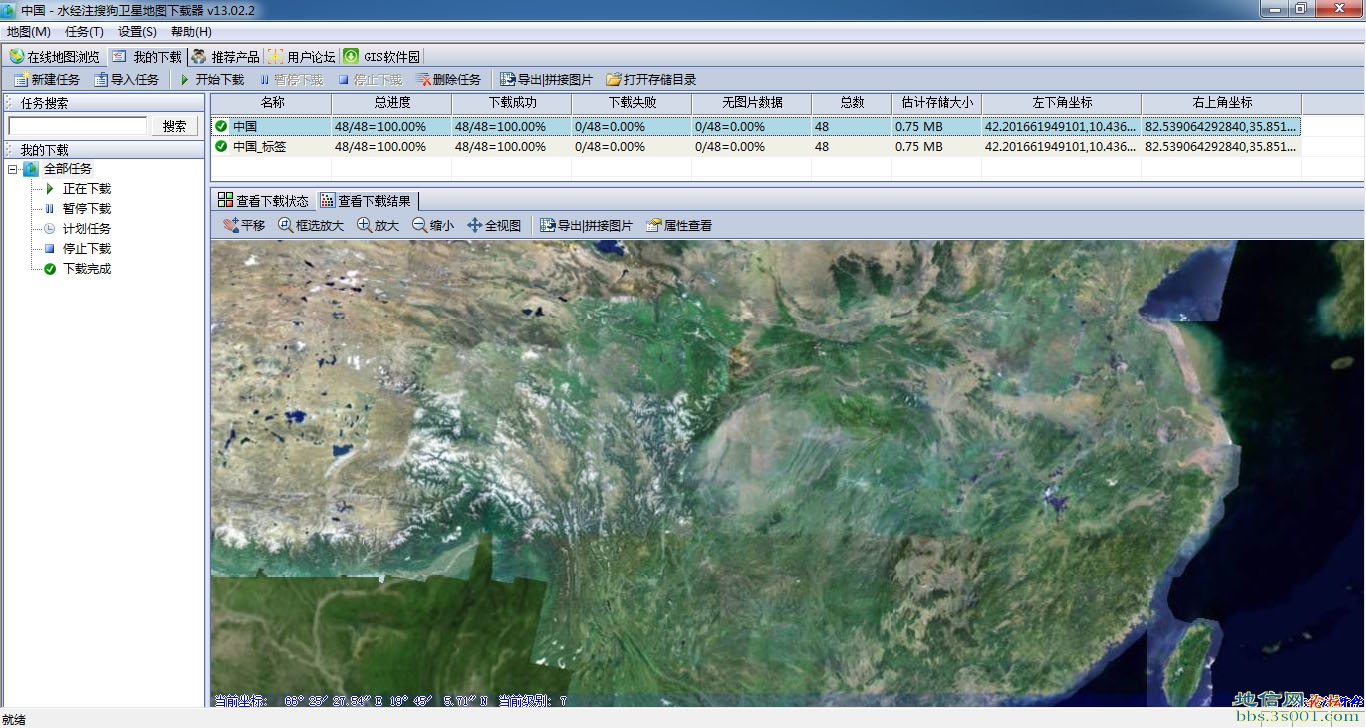
Task: Click green check icon of 中国_标签 row
Action: point(221,146)
